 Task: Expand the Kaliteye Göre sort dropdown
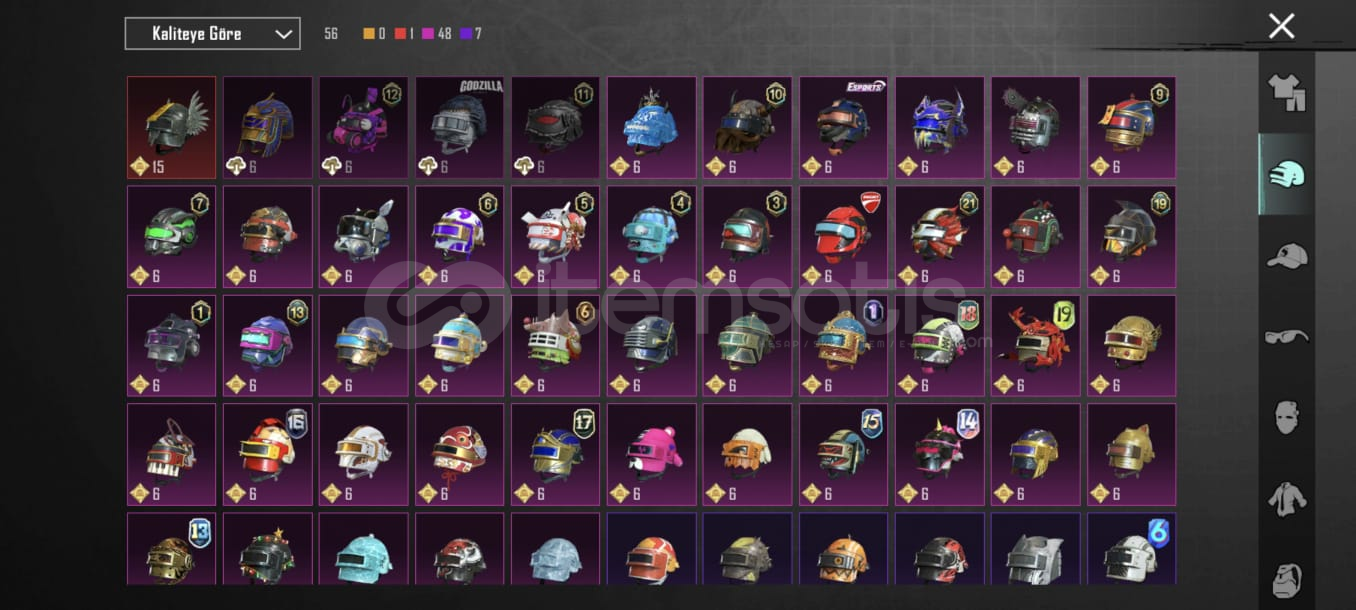pyautogui.click(x=213, y=34)
